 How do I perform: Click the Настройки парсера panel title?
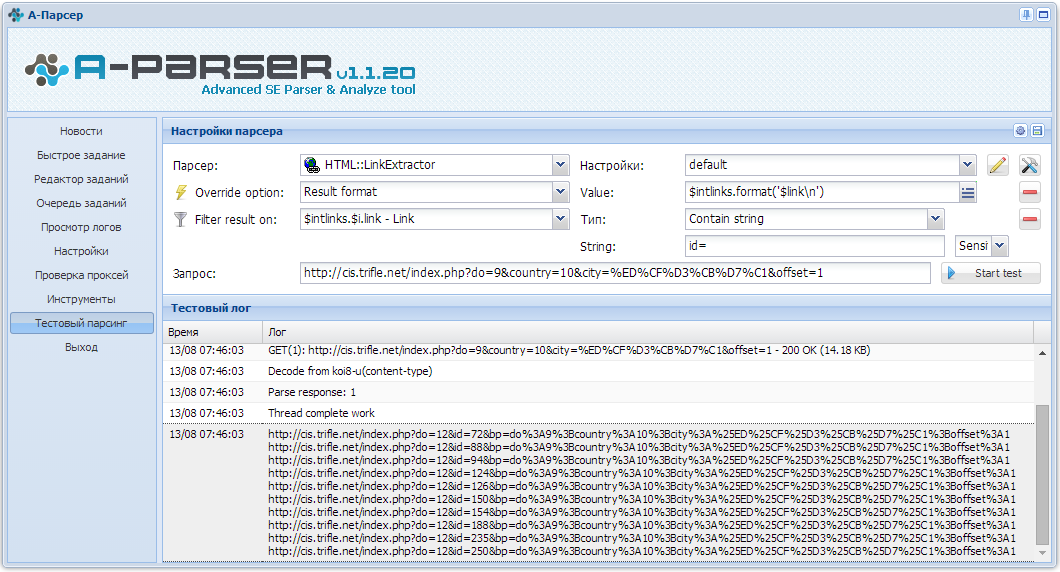[226, 131]
